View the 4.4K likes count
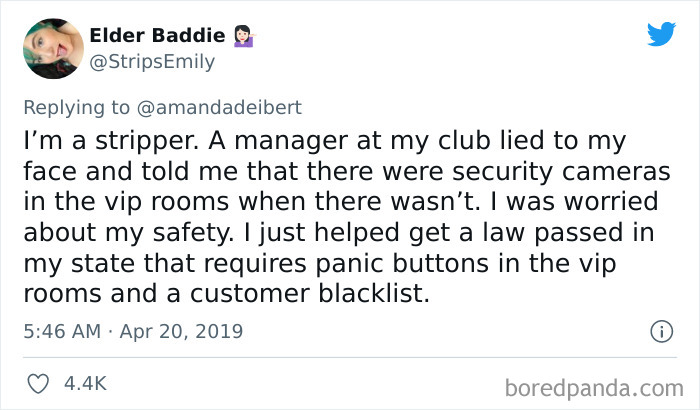Screen dimensions: 700x410 [x=85, y=383]
